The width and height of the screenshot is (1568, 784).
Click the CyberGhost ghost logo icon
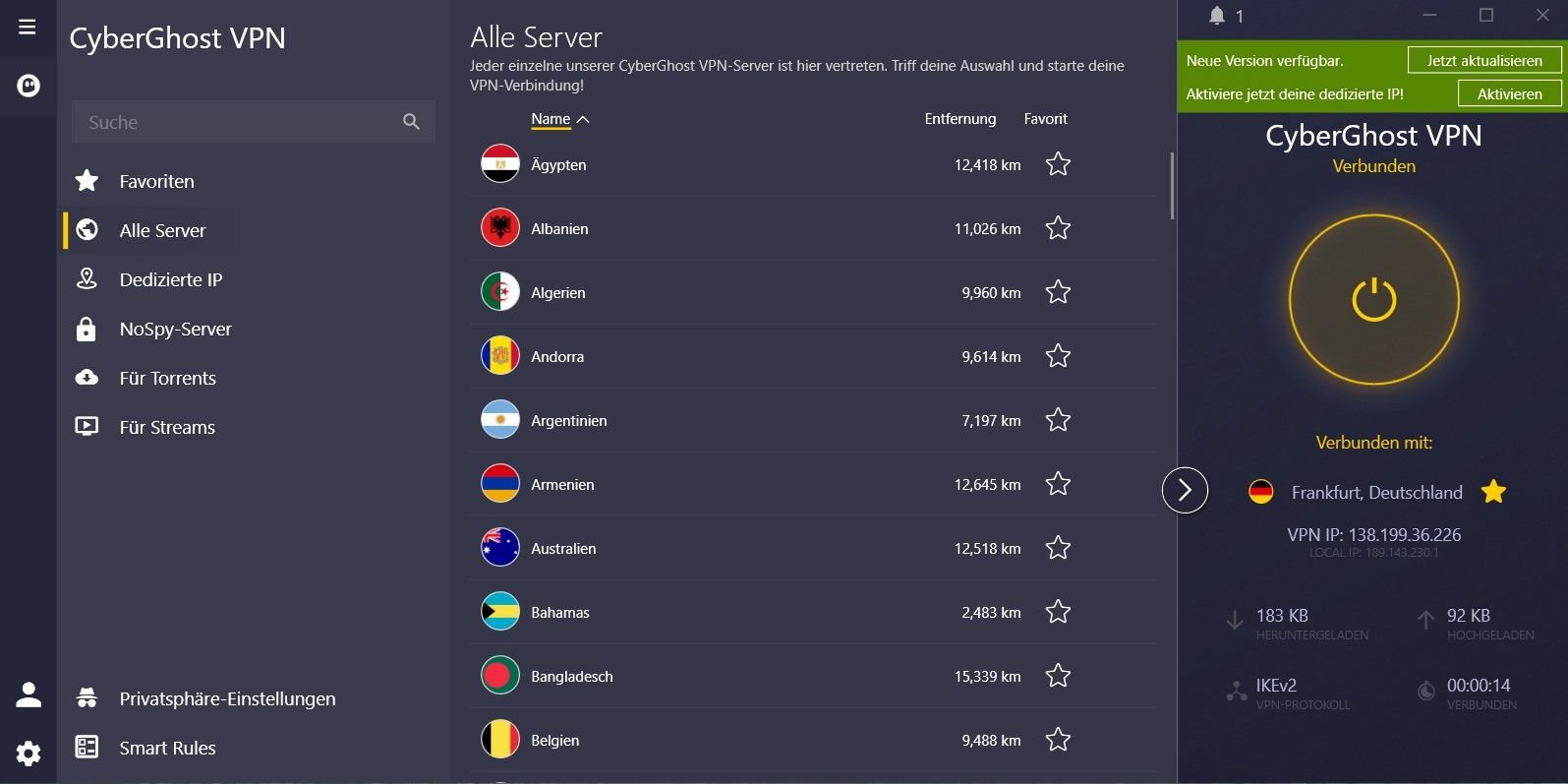[29, 86]
